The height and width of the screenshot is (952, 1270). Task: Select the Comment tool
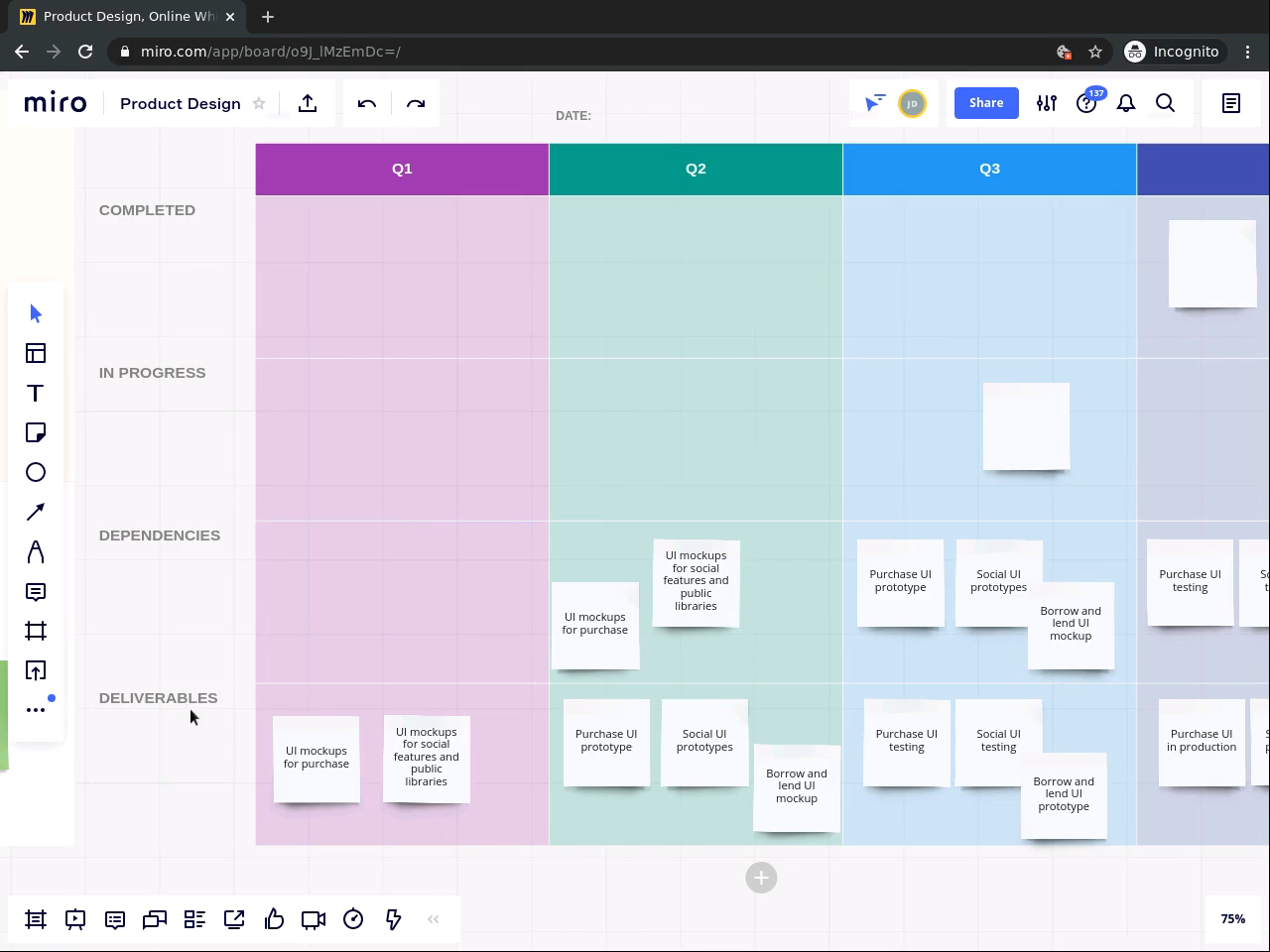tap(36, 592)
